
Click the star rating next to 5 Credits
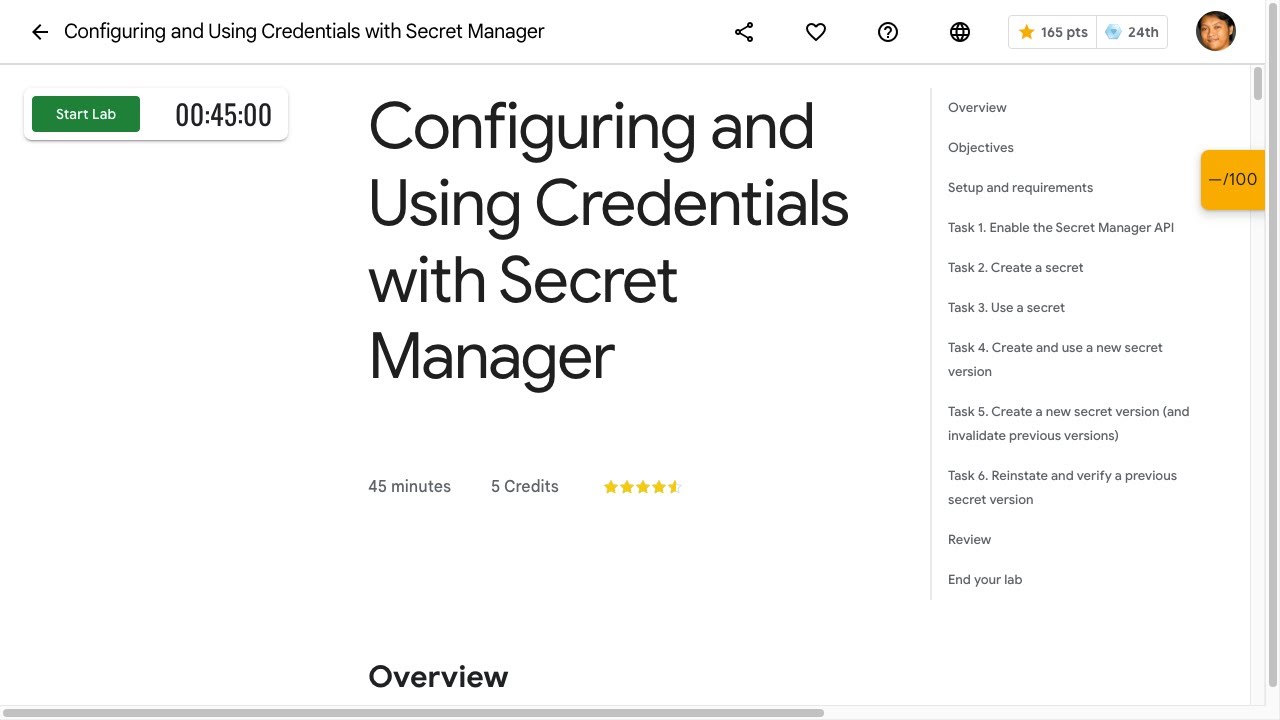tap(642, 487)
